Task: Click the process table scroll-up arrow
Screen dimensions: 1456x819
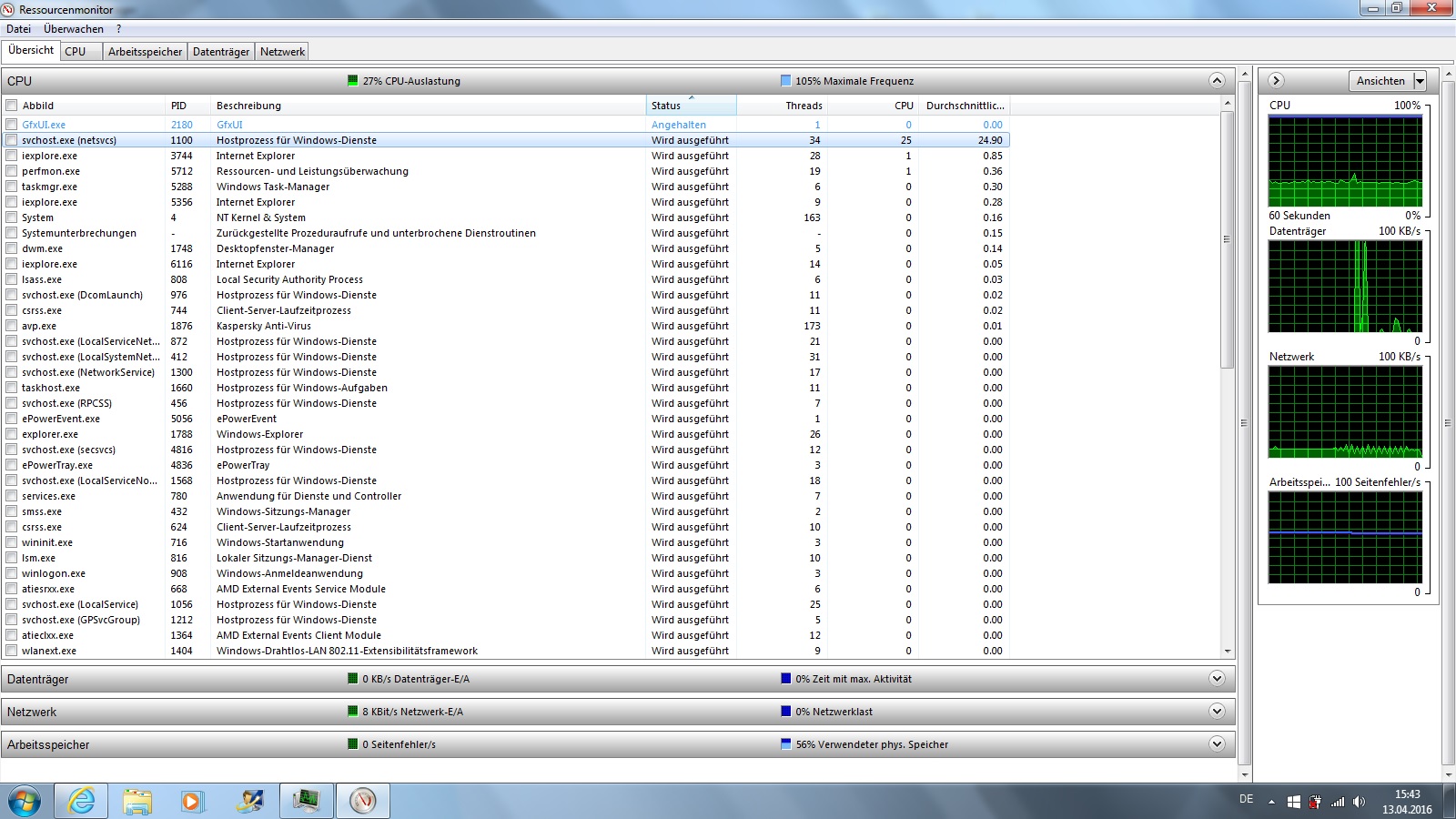Action: (x=1228, y=103)
